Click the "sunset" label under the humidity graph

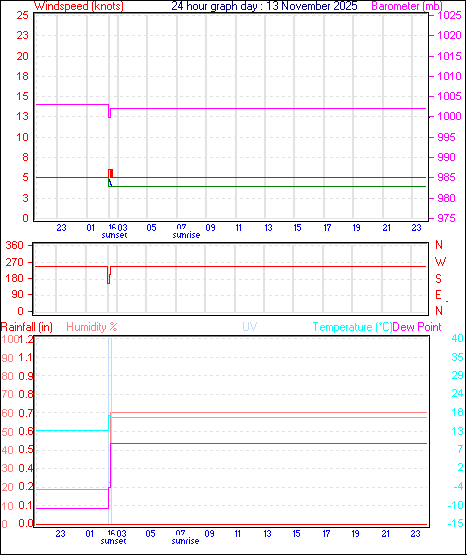pyautogui.click(x=113, y=541)
